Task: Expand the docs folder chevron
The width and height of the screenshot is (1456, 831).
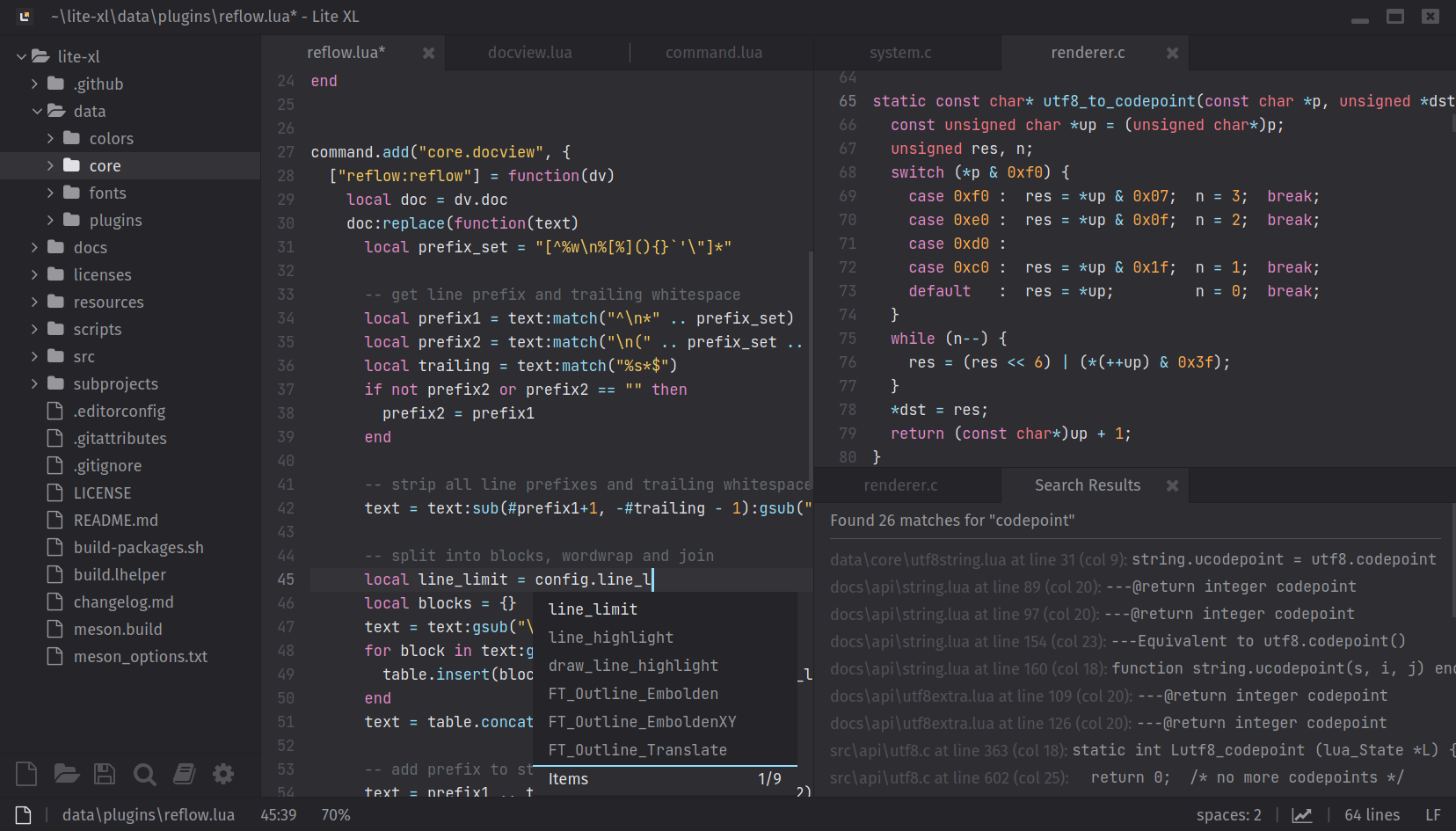Action: coord(34,247)
